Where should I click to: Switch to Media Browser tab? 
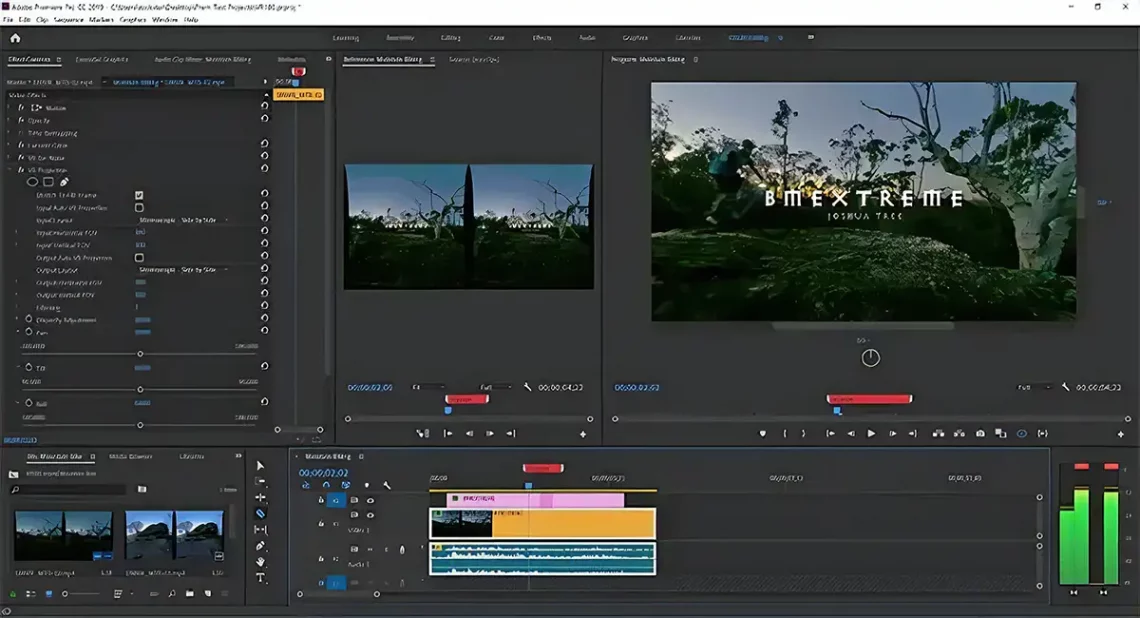[x=130, y=457]
